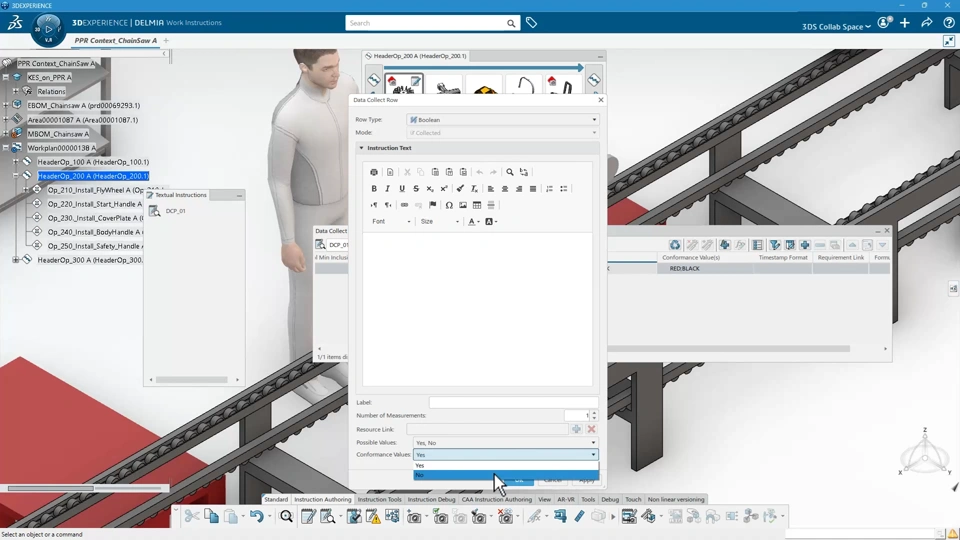
Task: Open the Font dropdown in editor
Action: tap(391, 222)
